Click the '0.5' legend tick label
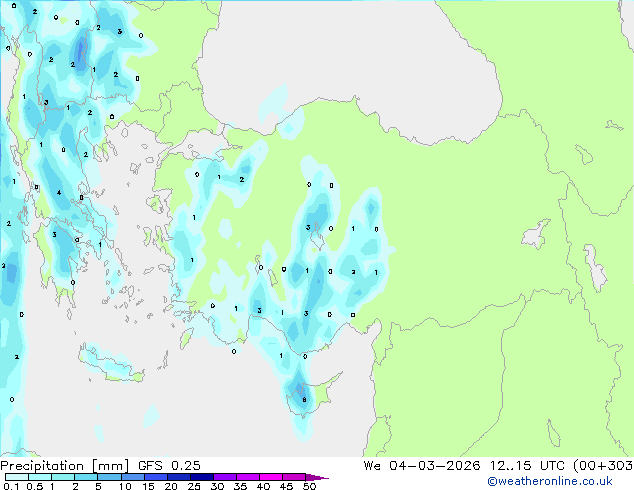Viewport: 634px width, 490px height. click(34, 486)
